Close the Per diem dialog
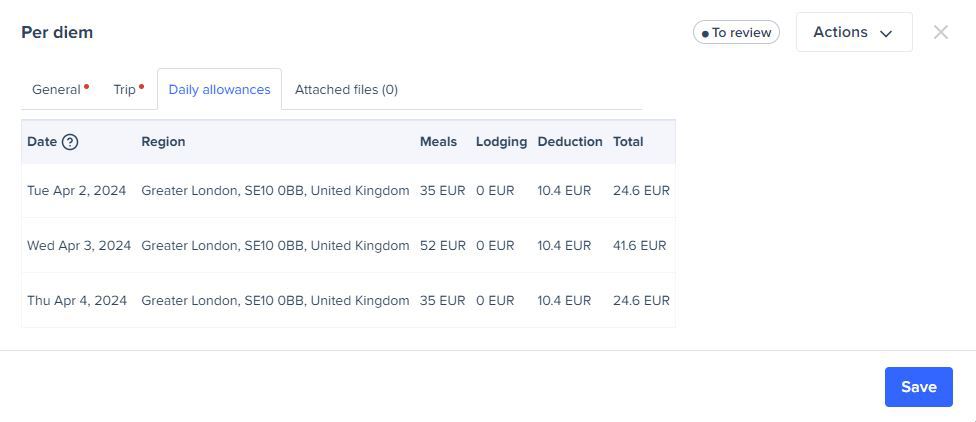This screenshot has width=976, height=422. pyautogui.click(x=940, y=32)
